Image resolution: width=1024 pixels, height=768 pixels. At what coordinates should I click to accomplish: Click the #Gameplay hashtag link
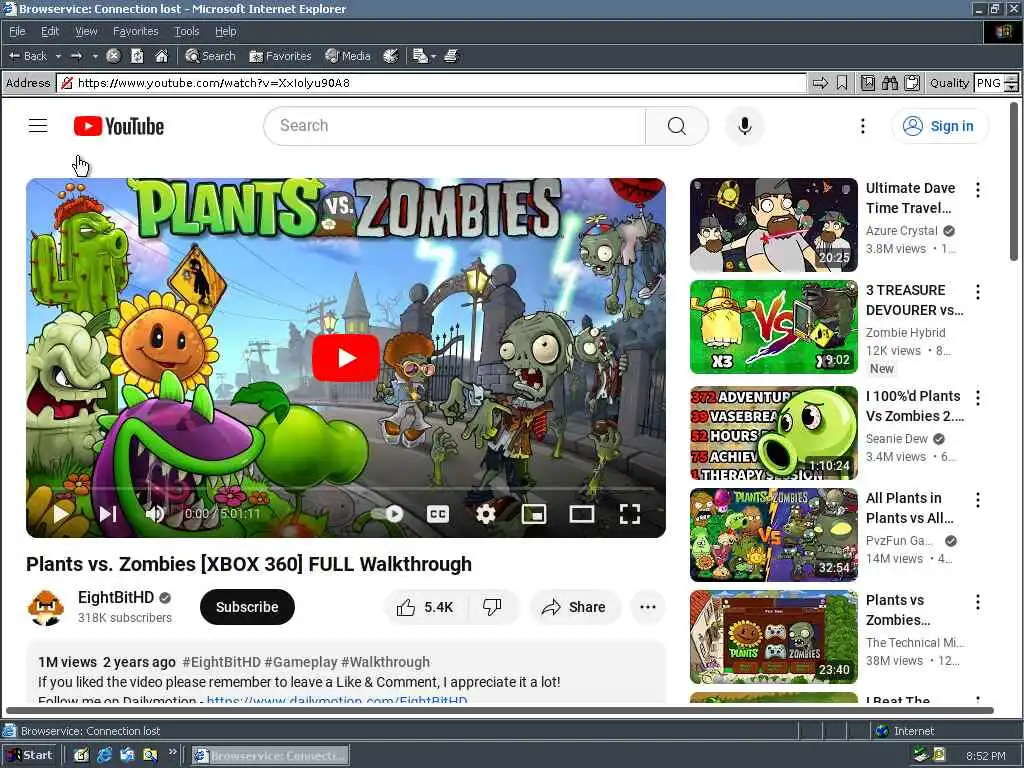(300, 662)
